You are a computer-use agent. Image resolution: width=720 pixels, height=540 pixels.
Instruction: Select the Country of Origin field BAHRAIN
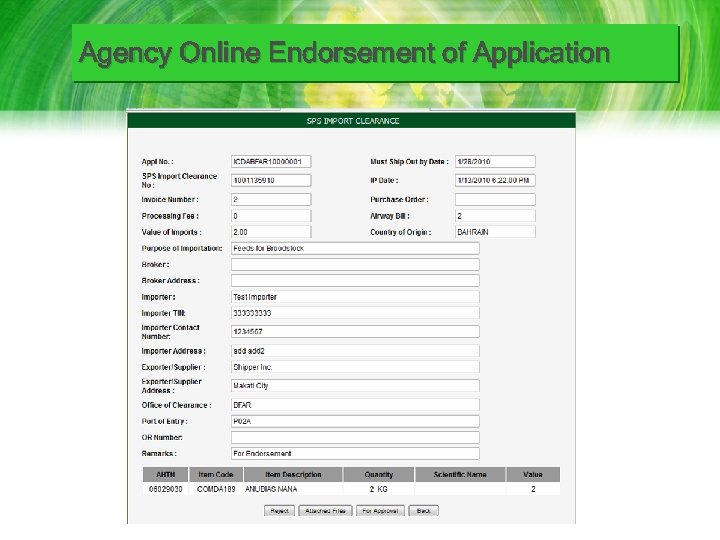click(x=495, y=232)
